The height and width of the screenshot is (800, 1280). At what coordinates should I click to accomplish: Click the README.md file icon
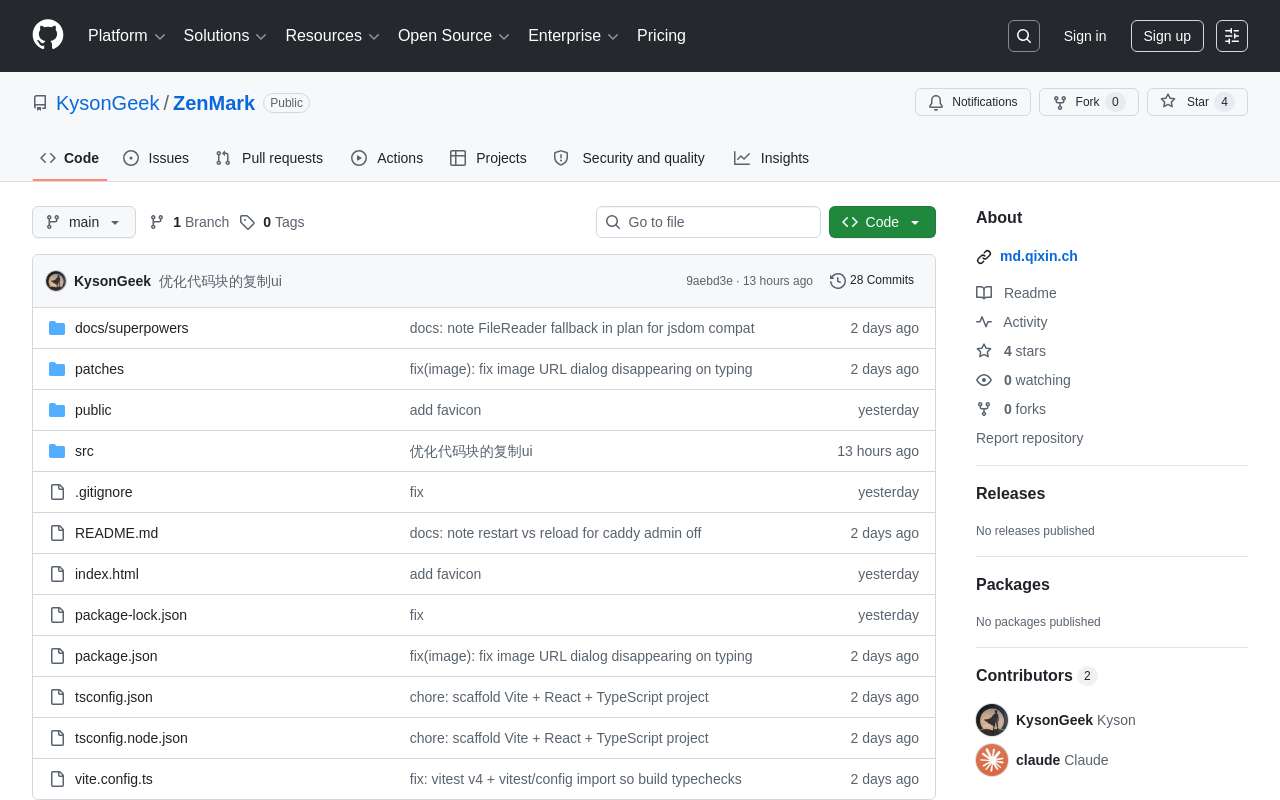tap(57, 533)
